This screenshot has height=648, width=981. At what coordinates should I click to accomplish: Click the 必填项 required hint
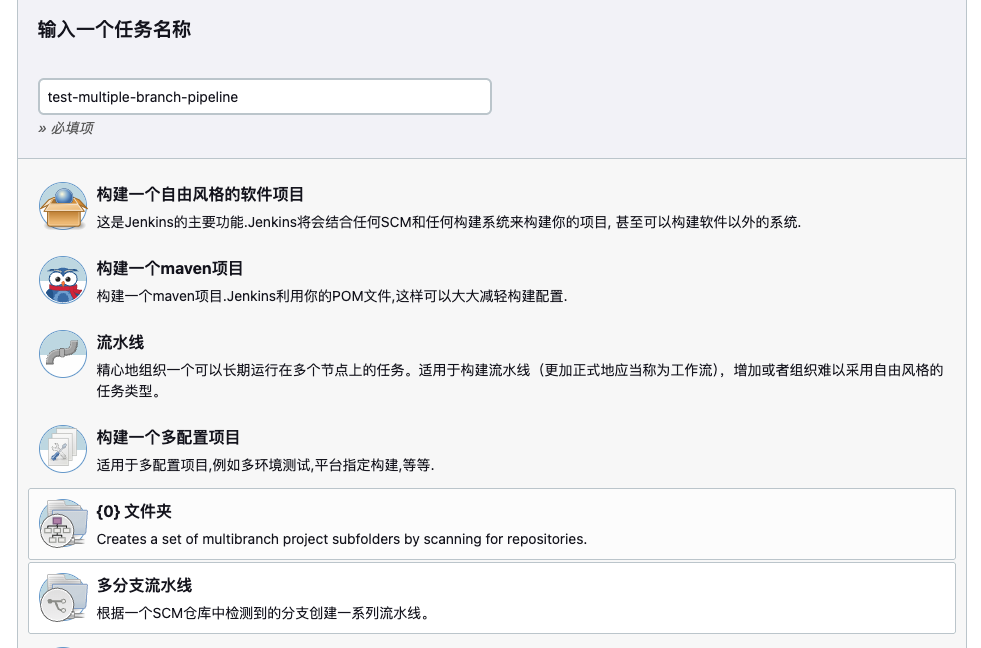coord(66,128)
